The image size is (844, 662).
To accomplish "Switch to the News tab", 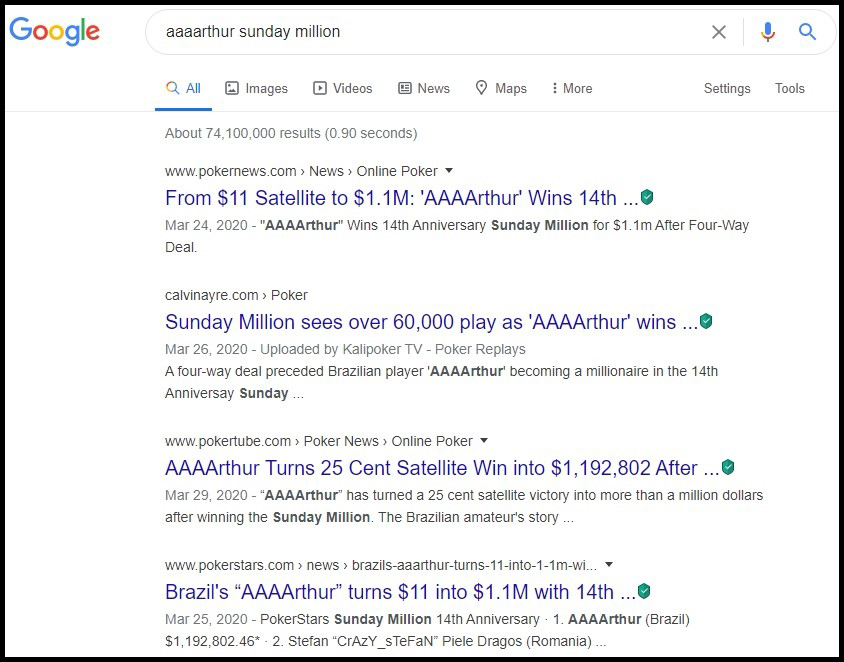I will [424, 88].
